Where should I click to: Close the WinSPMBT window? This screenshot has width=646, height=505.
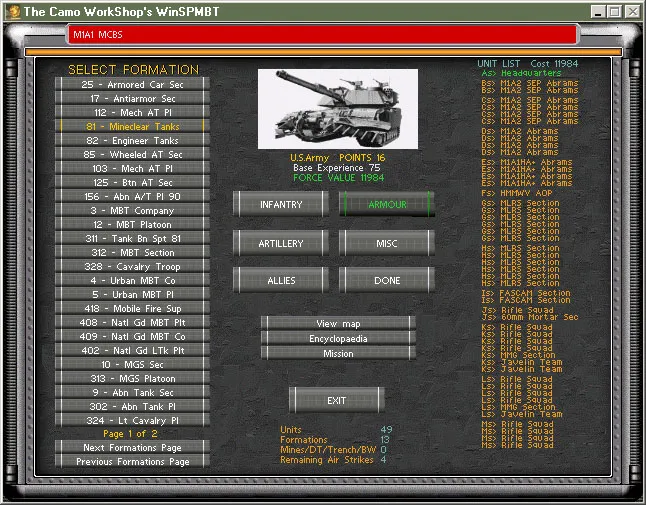tap(632, 12)
